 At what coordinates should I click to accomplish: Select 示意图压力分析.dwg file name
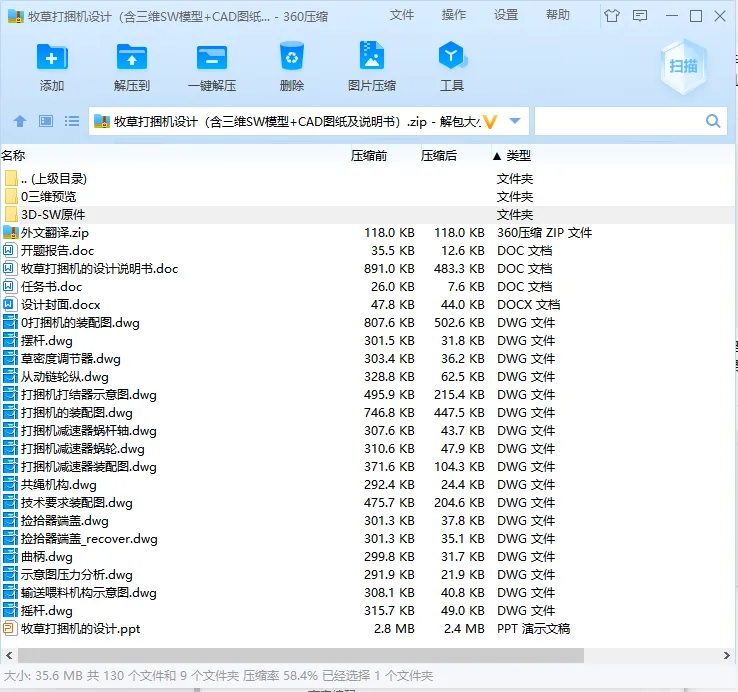[77, 575]
